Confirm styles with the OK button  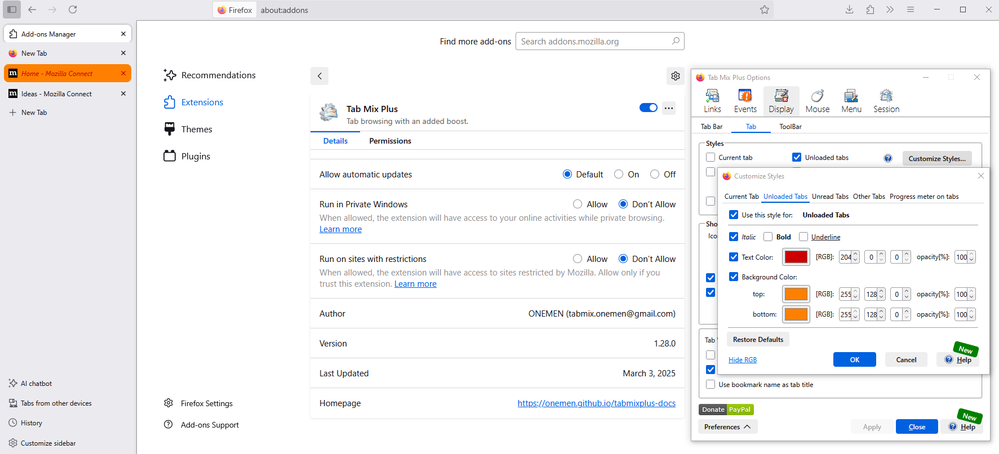click(854, 360)
